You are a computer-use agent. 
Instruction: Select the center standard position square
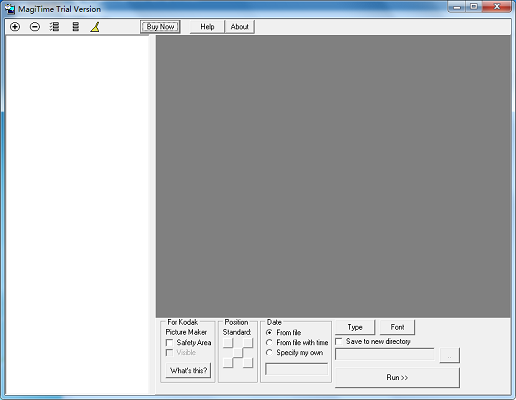(x=238, y=353)
